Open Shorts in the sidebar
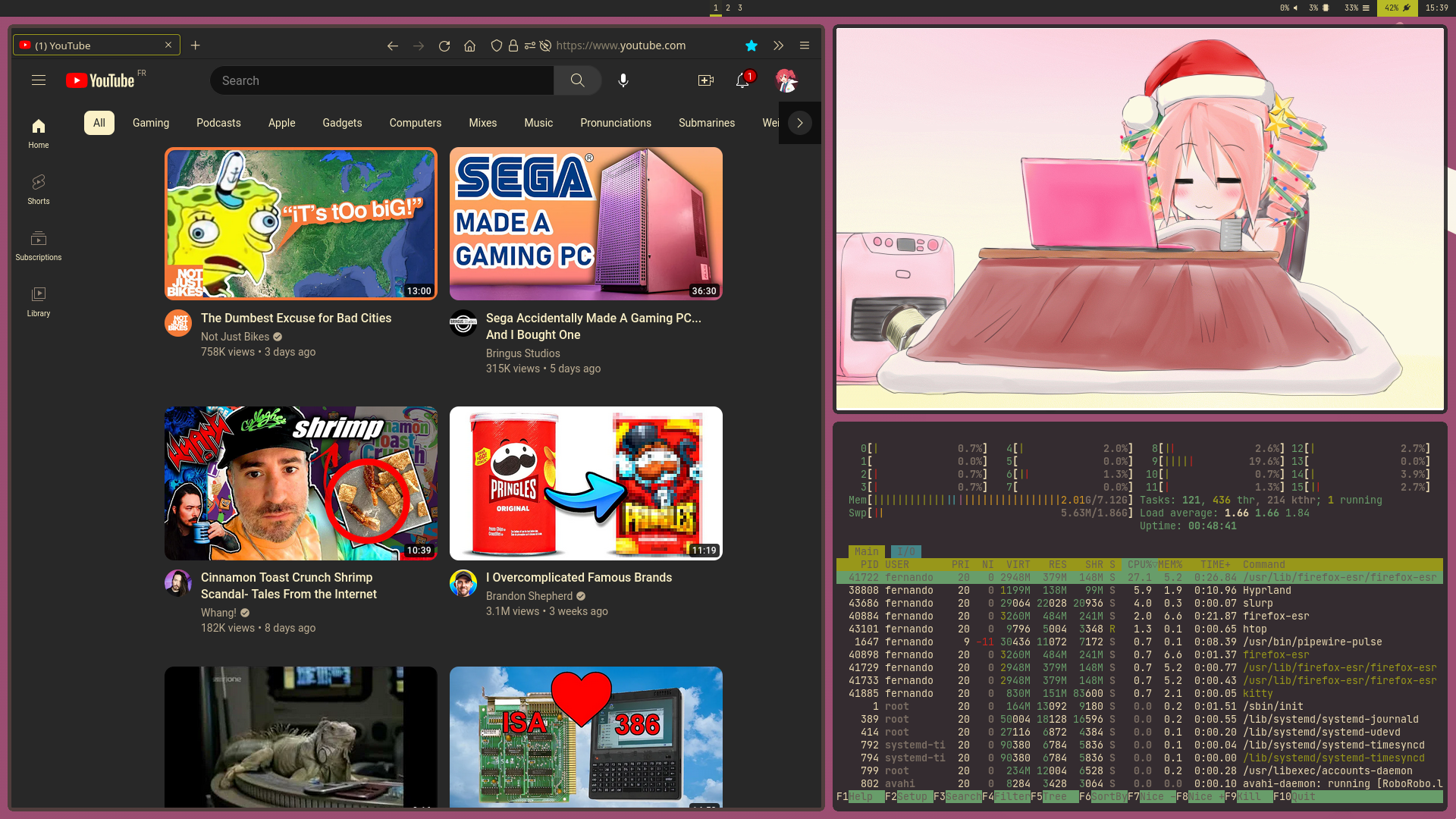 click(39, 189)
